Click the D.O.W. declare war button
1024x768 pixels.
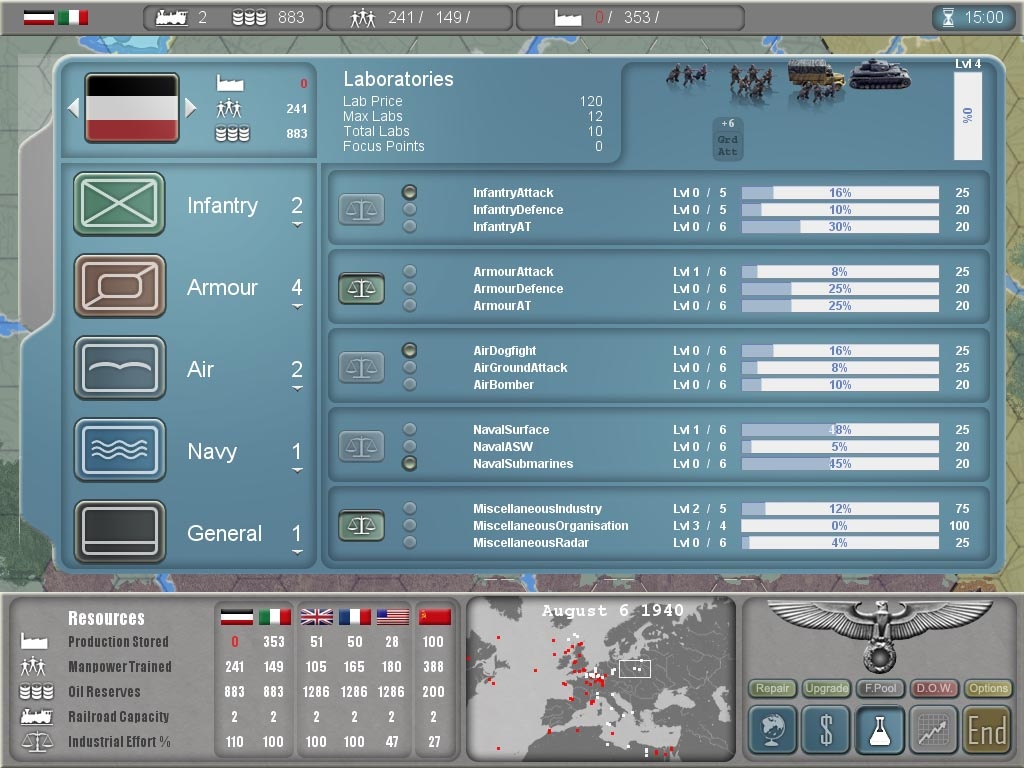click(934, 689)
